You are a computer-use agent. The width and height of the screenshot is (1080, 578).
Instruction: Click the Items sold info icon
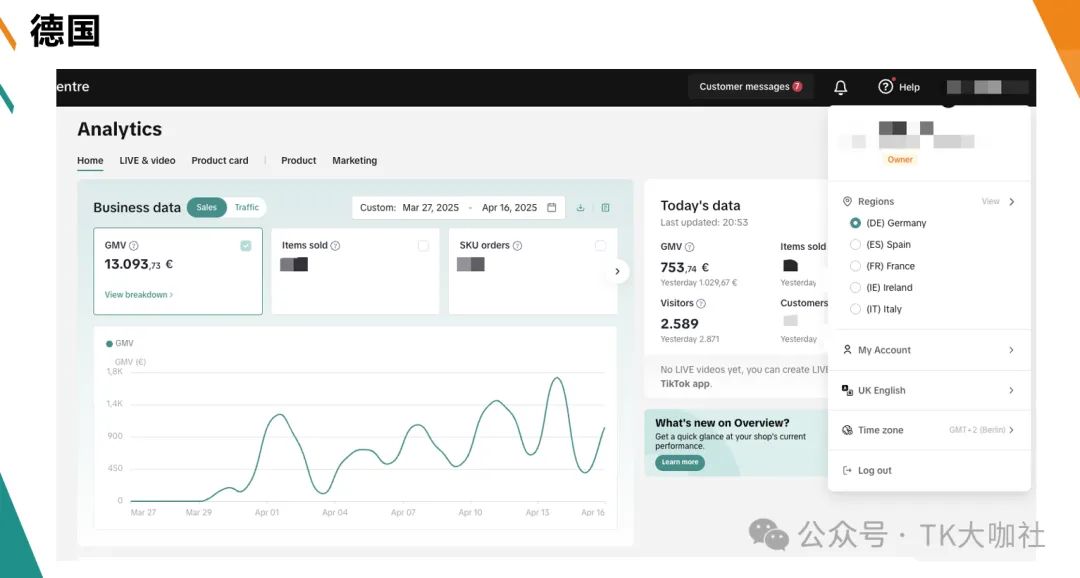335,245
